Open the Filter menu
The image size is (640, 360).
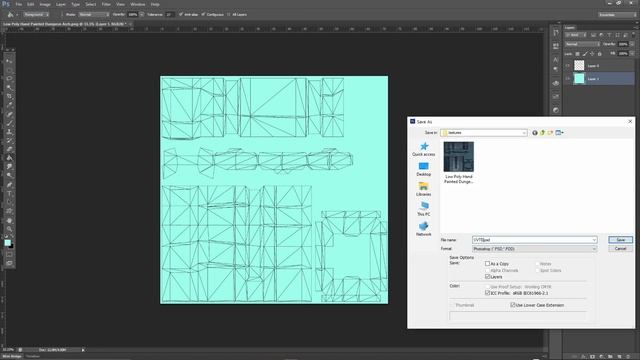tap(106, 4)
